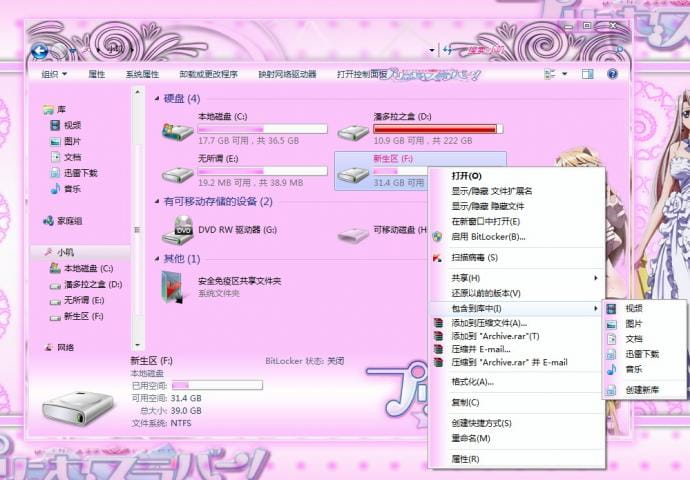
Task: Choose 启用 BitLocker(B)... menu entry
Action: [x=517, y=237]
